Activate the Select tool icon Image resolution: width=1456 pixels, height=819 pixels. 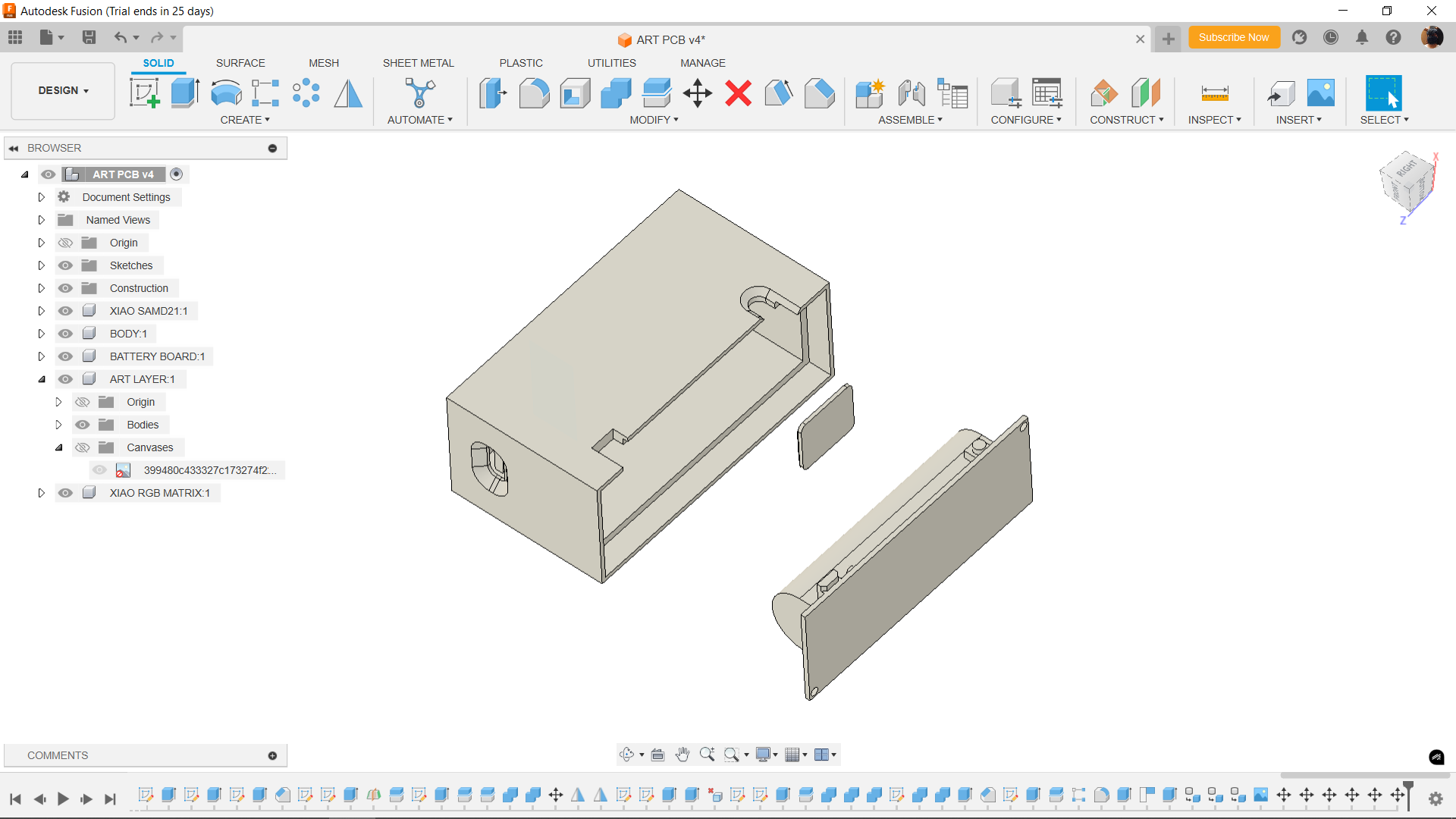click(1384, 93)
